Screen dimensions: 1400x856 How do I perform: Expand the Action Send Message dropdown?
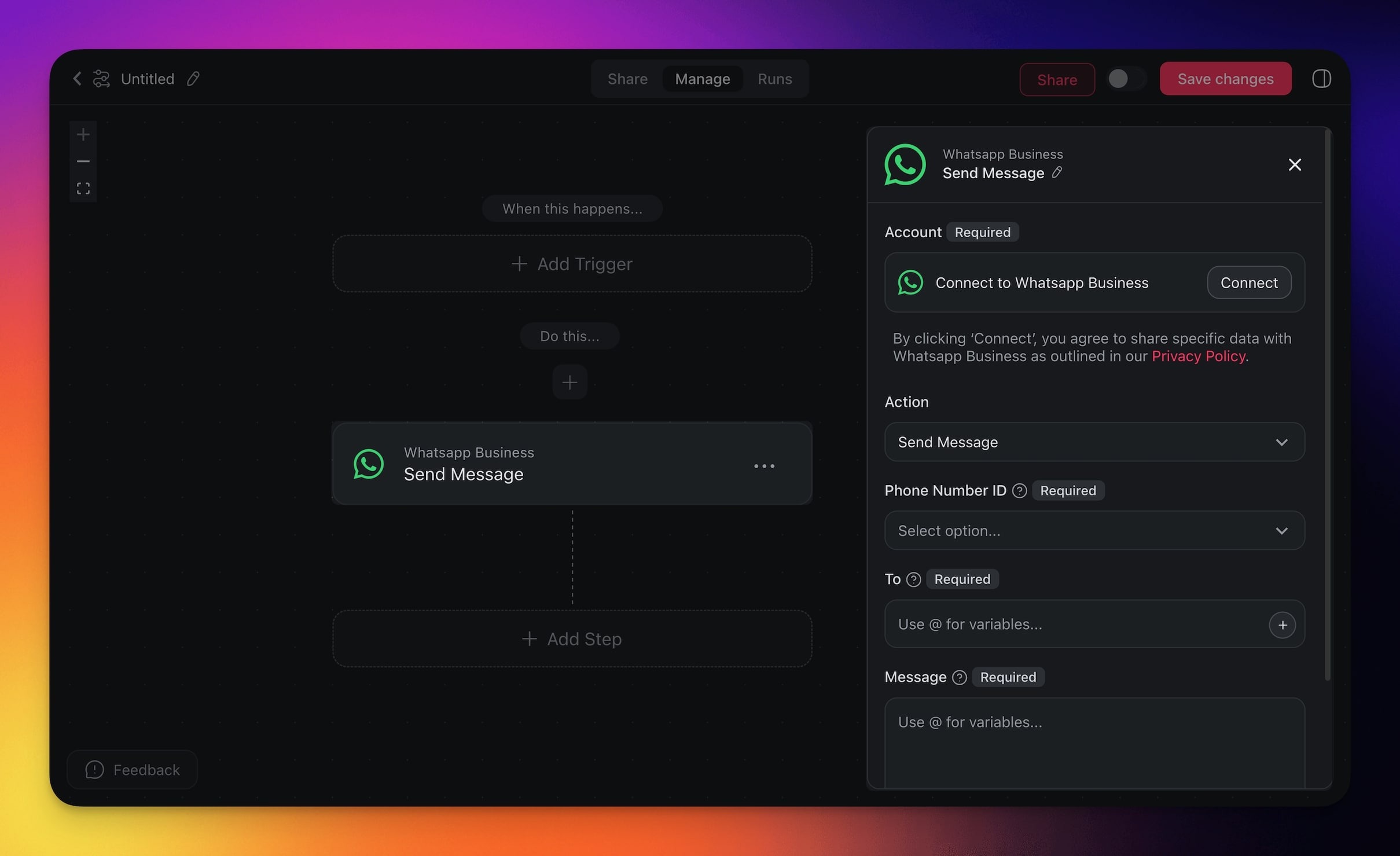[1094, 442]
